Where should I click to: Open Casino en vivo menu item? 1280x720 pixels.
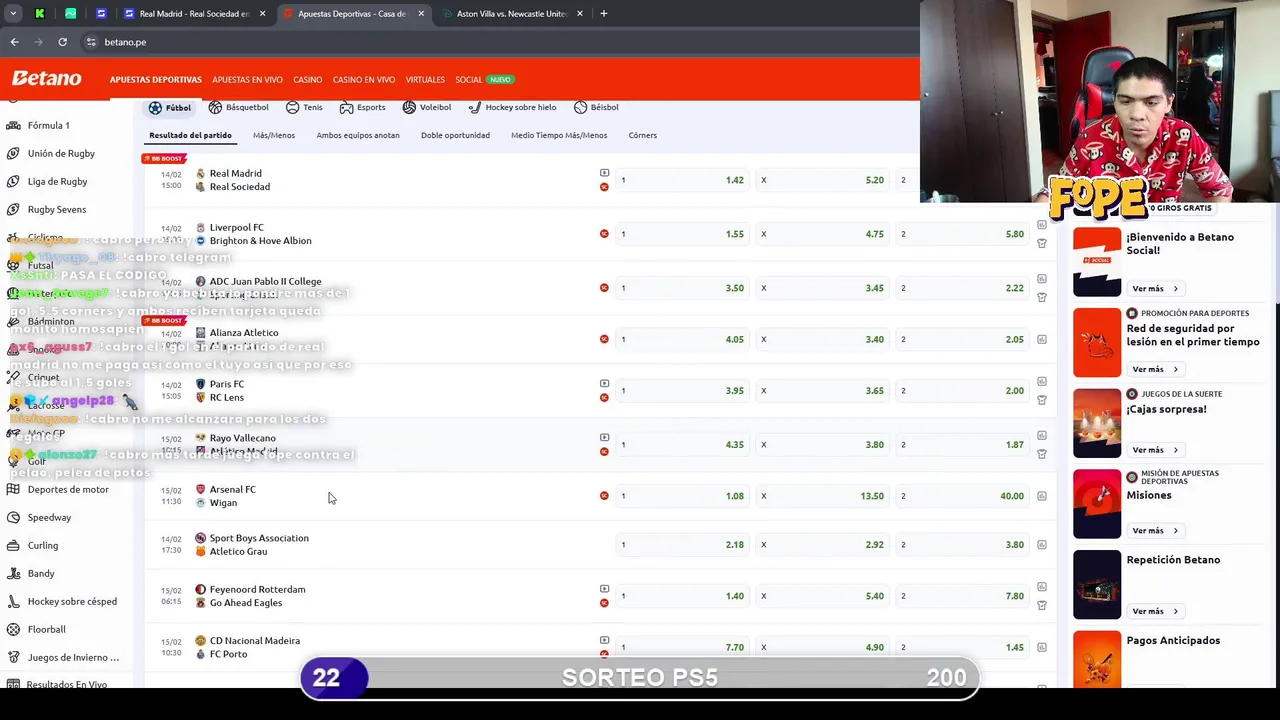point(364,79)
